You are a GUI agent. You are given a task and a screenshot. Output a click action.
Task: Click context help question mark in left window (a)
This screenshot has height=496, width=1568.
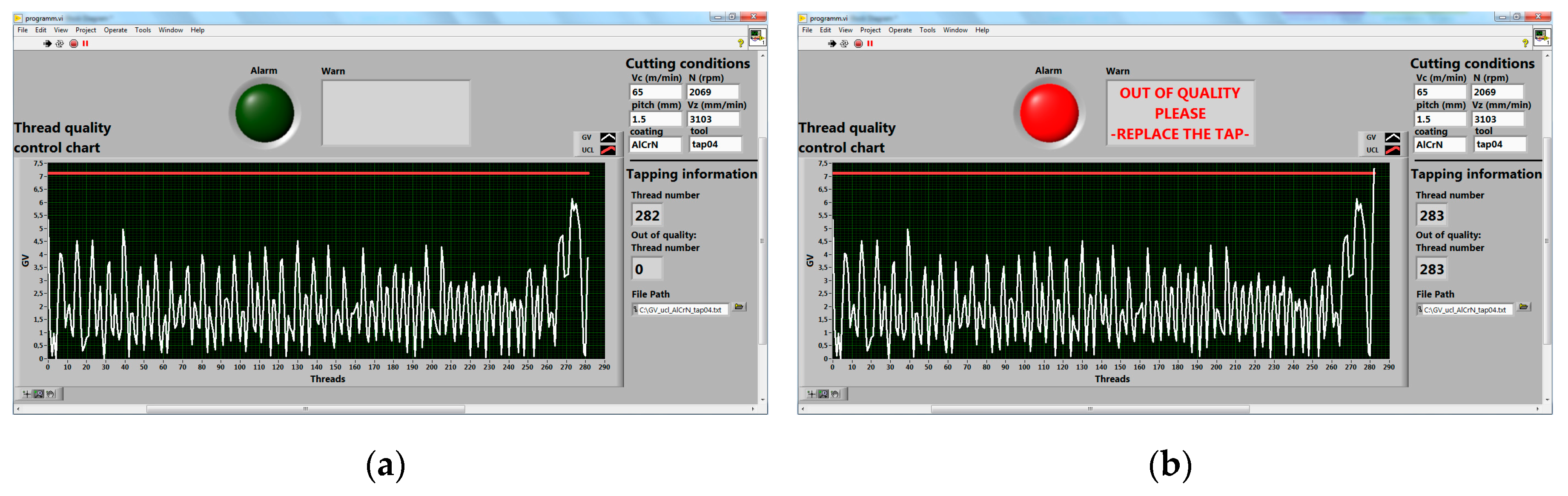[740, 43]
